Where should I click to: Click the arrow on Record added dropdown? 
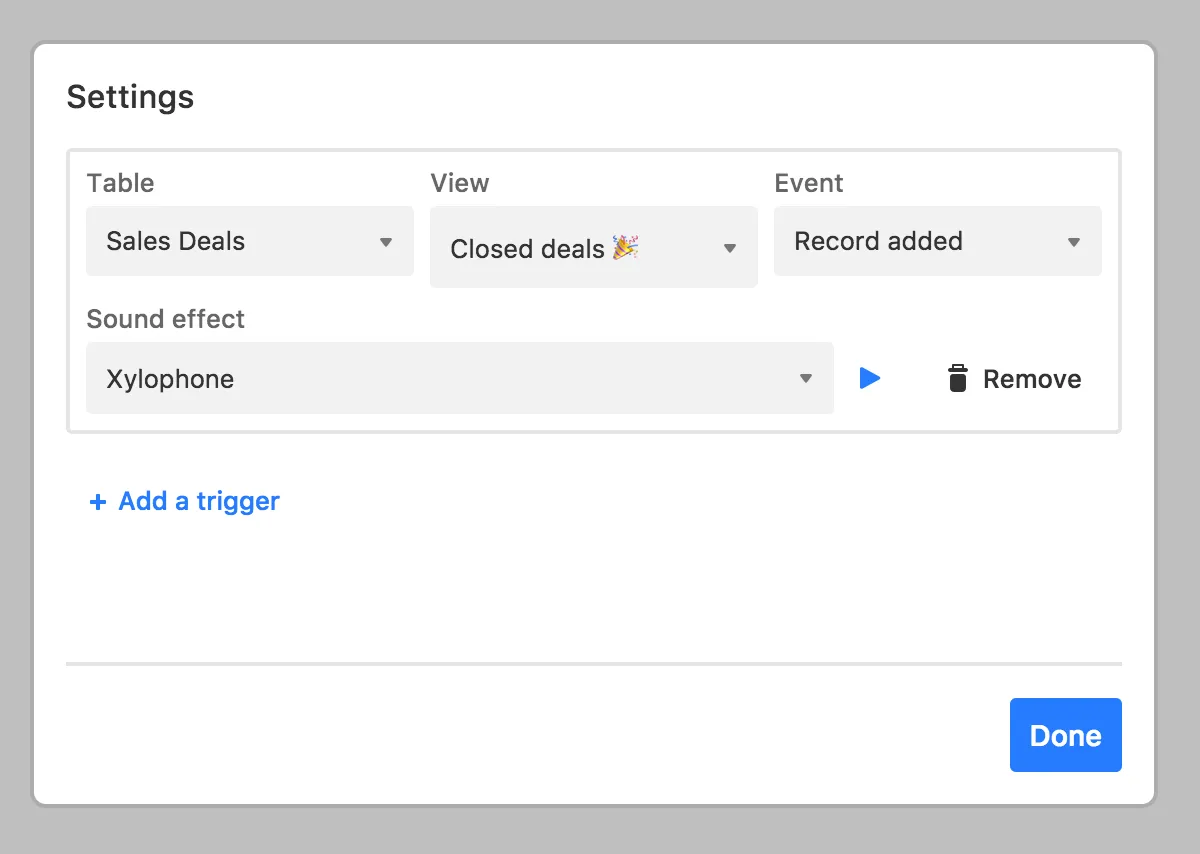(1074, 242)
